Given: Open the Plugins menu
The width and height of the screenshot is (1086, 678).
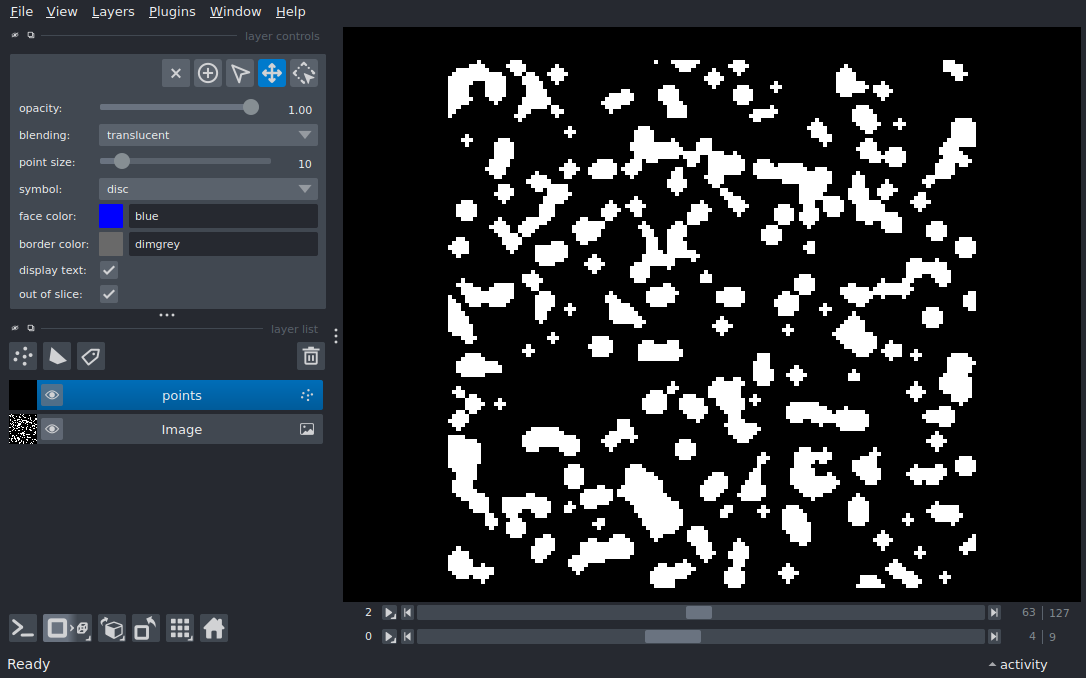Looking at the screenshot, I should coord(172,12).
